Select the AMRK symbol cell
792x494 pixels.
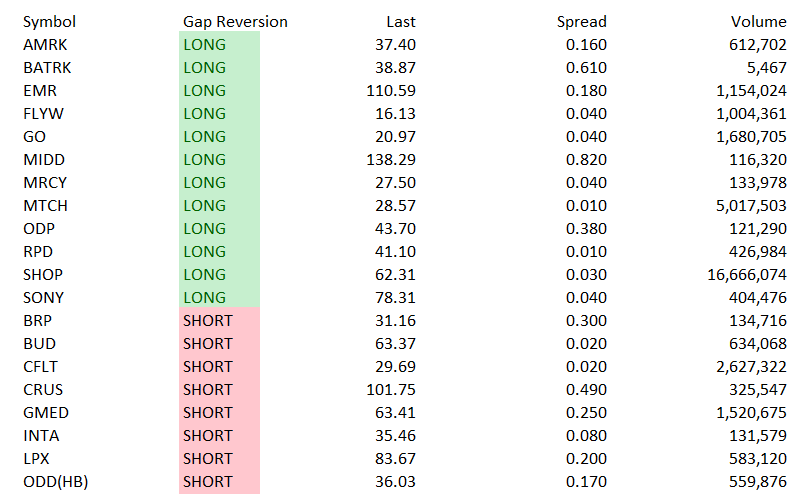pos(45,45)
